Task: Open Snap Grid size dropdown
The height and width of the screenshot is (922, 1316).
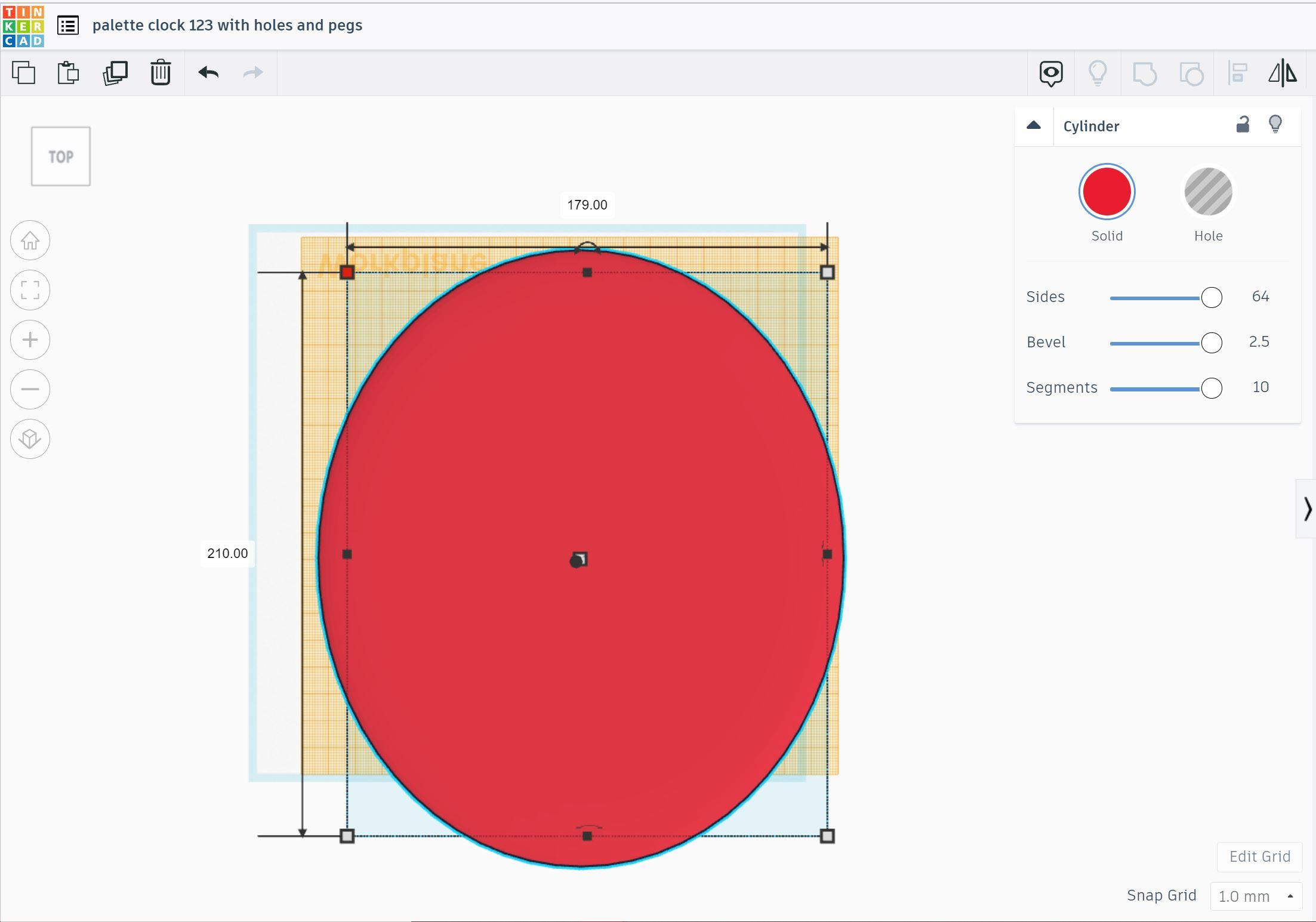Action: pos(1255,896)
